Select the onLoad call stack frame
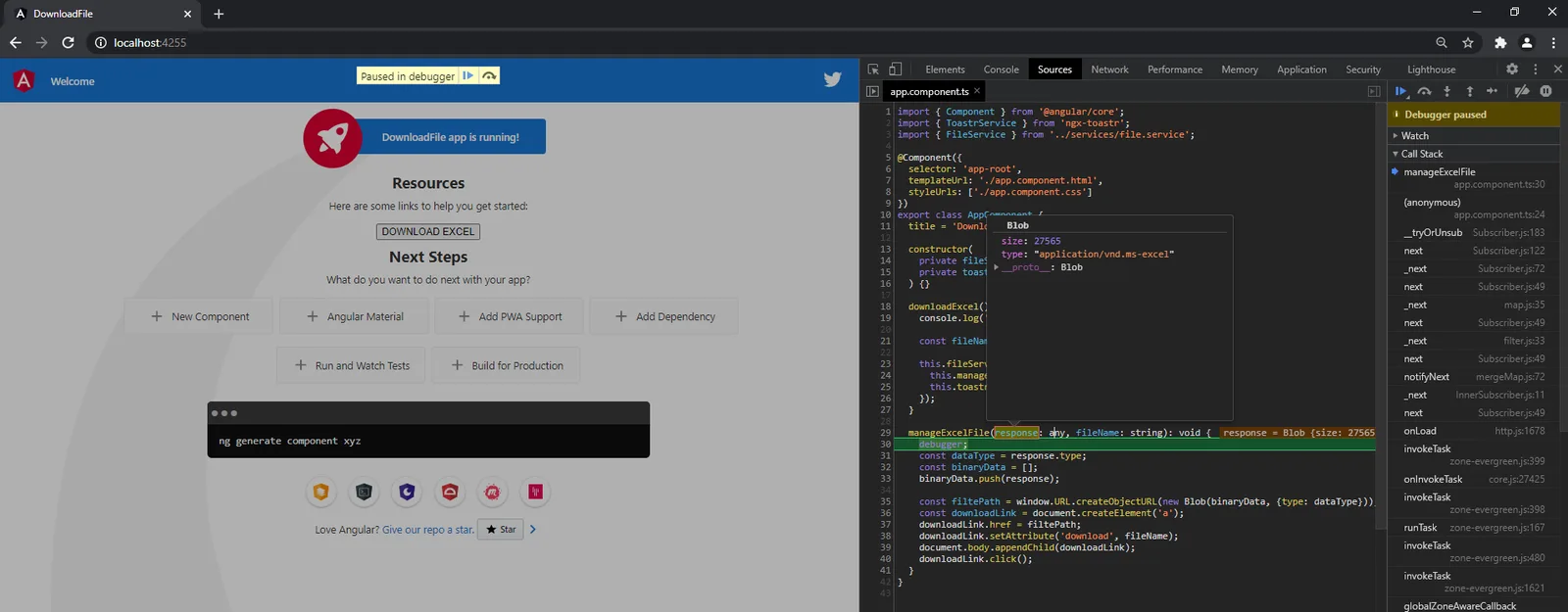The width and height of the screenshot is (1568, 612). point(1473,431)
